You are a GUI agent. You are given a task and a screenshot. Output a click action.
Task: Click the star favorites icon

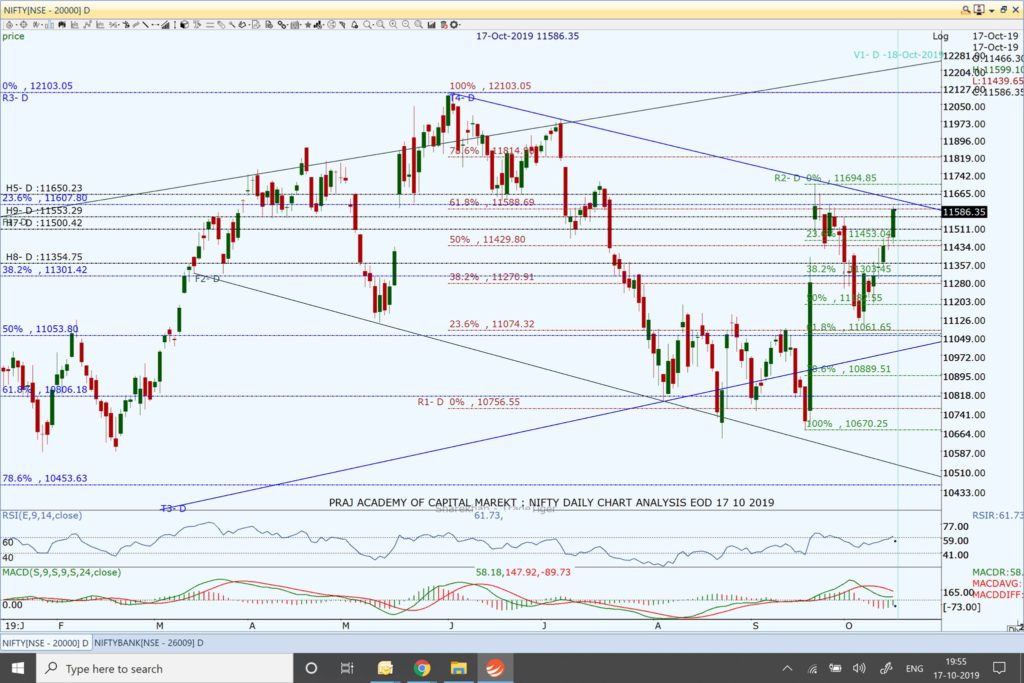308,25
